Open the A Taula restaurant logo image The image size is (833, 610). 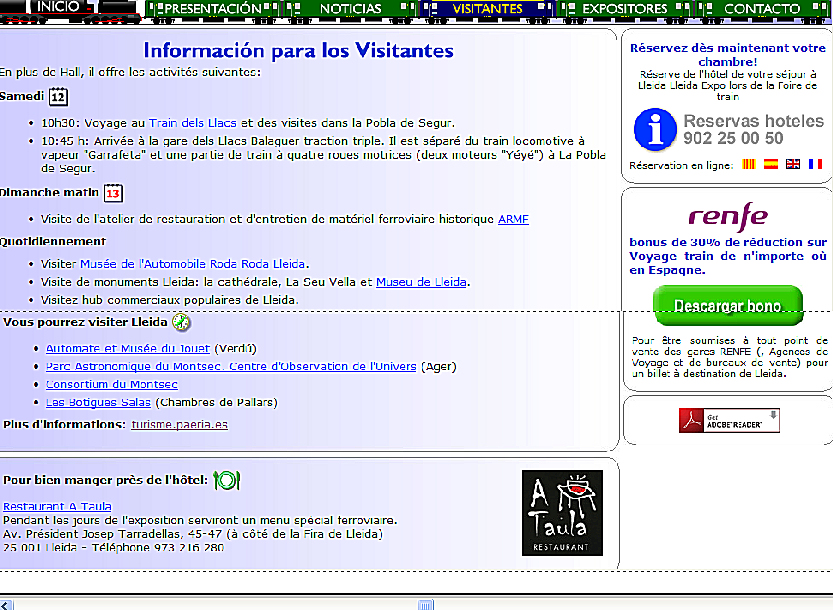pos(562,513)
